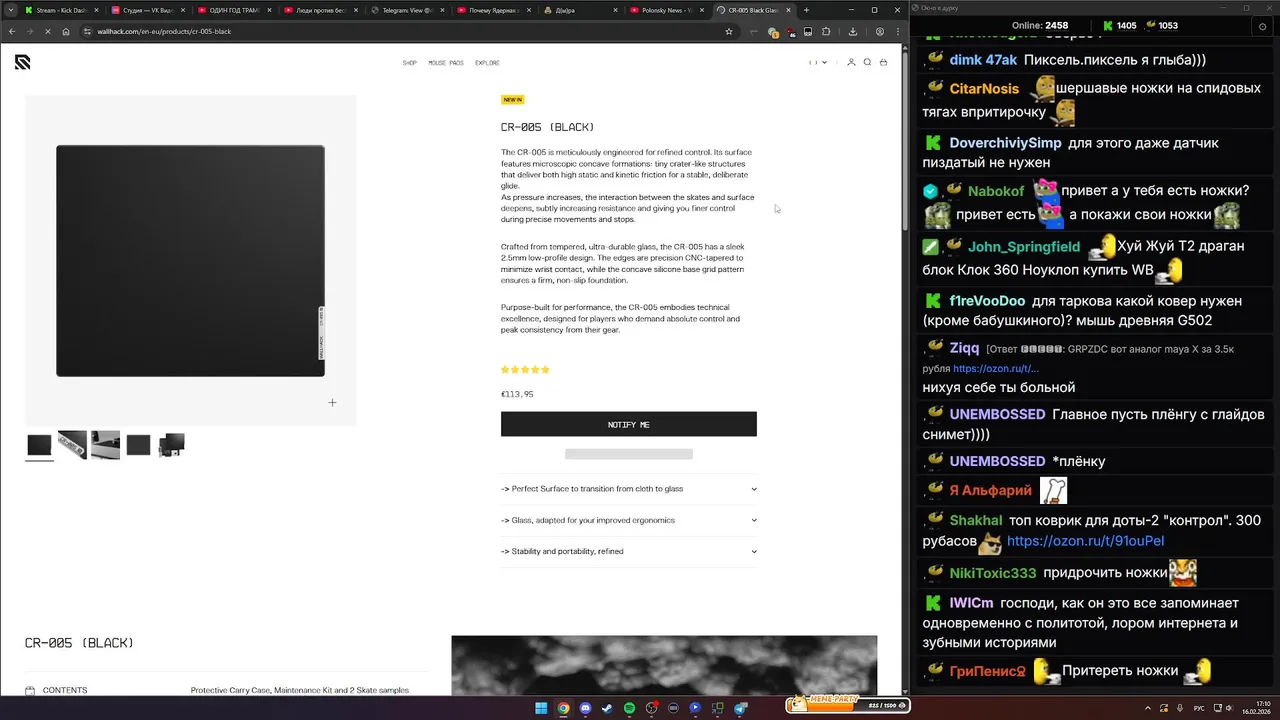Open Chrome from the taskbar

tap(563, 708)
